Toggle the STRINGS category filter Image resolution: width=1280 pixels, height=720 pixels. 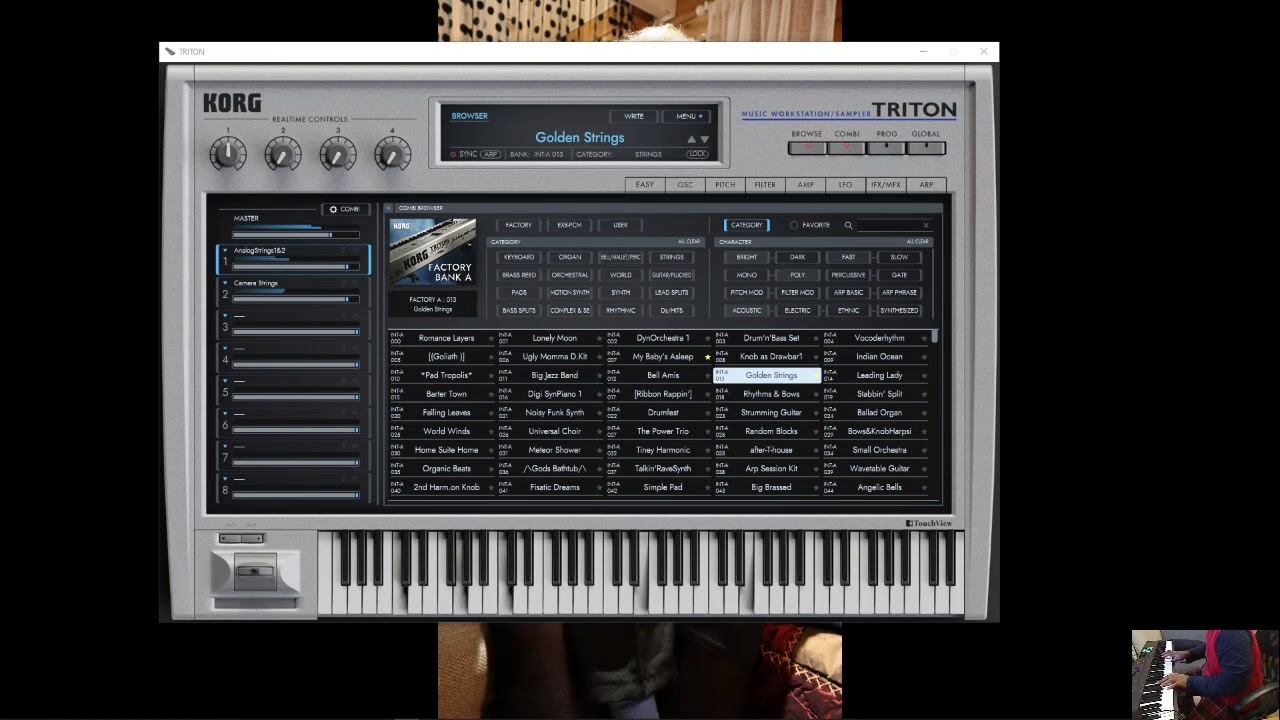pyautogui.click(x=672, y=257)
